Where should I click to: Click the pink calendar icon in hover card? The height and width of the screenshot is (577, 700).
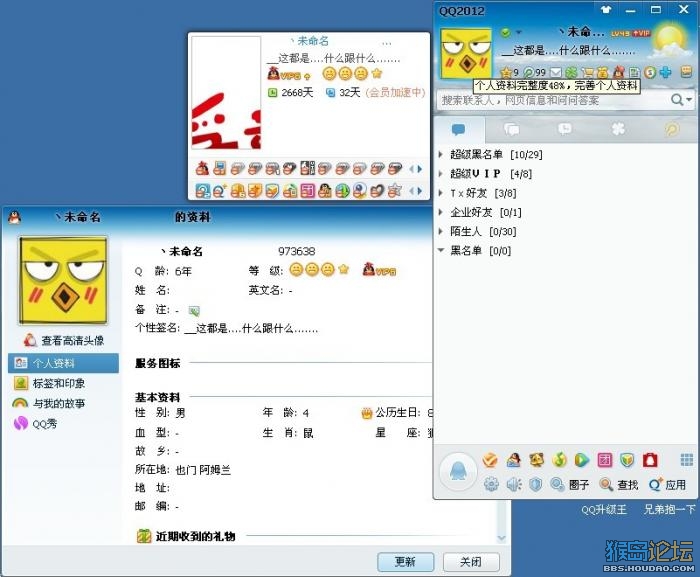tap(307, 191)
